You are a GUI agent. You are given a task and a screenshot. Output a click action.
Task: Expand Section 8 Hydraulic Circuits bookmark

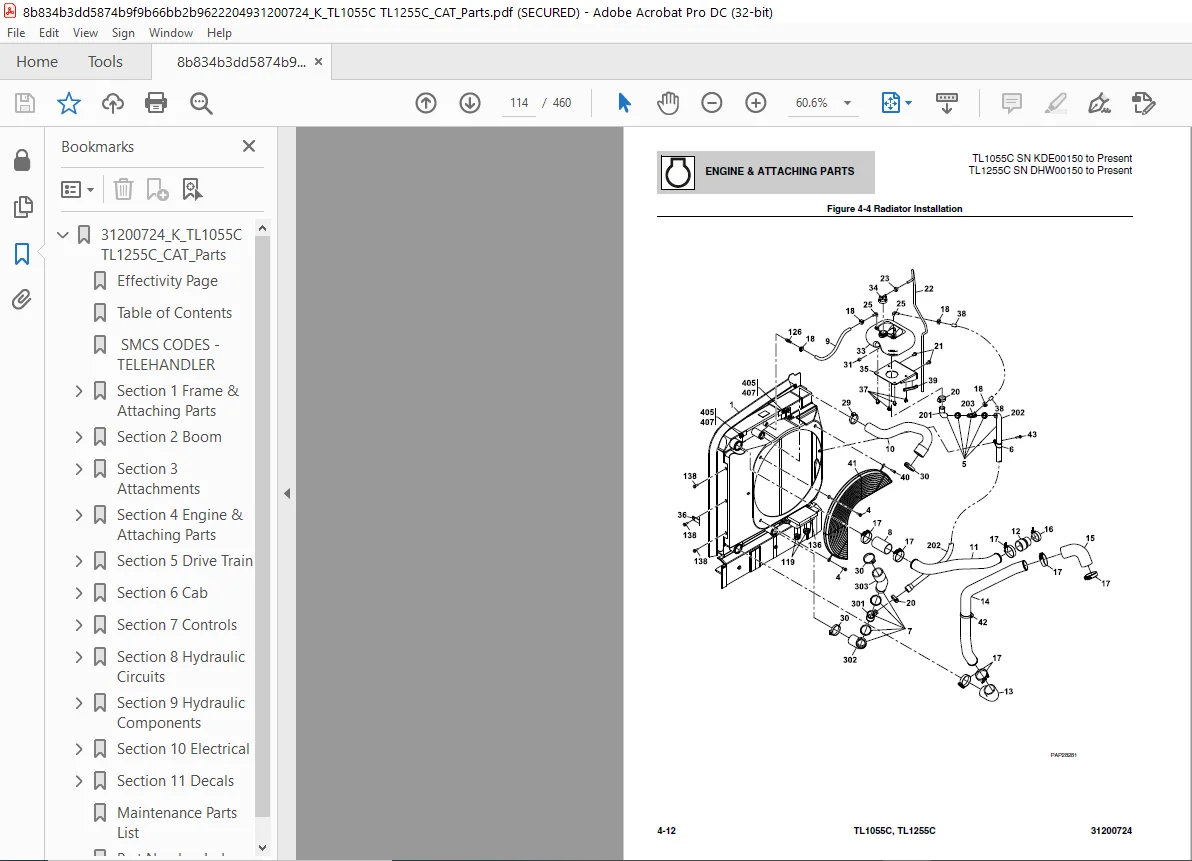point(79,657)
